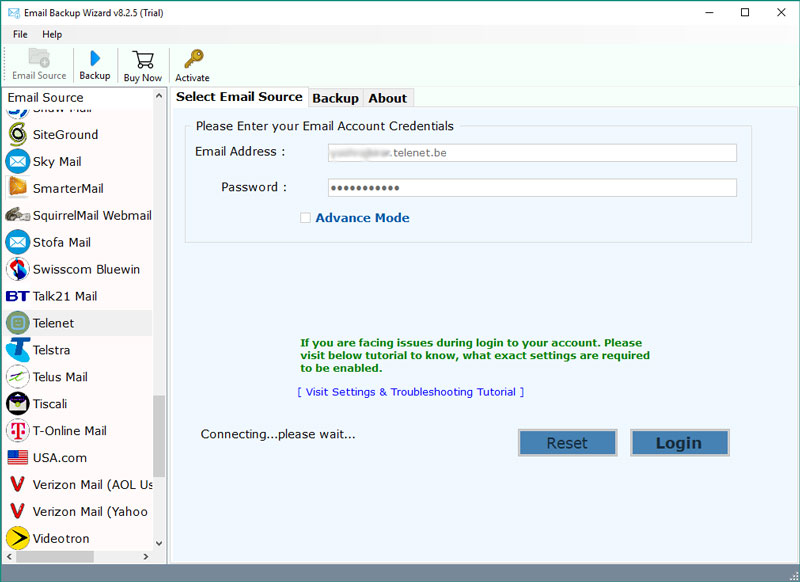Choose the Sky Mail envelope icon
The height and width of the screenshot is (582, 800).
[x=17, y=161]
